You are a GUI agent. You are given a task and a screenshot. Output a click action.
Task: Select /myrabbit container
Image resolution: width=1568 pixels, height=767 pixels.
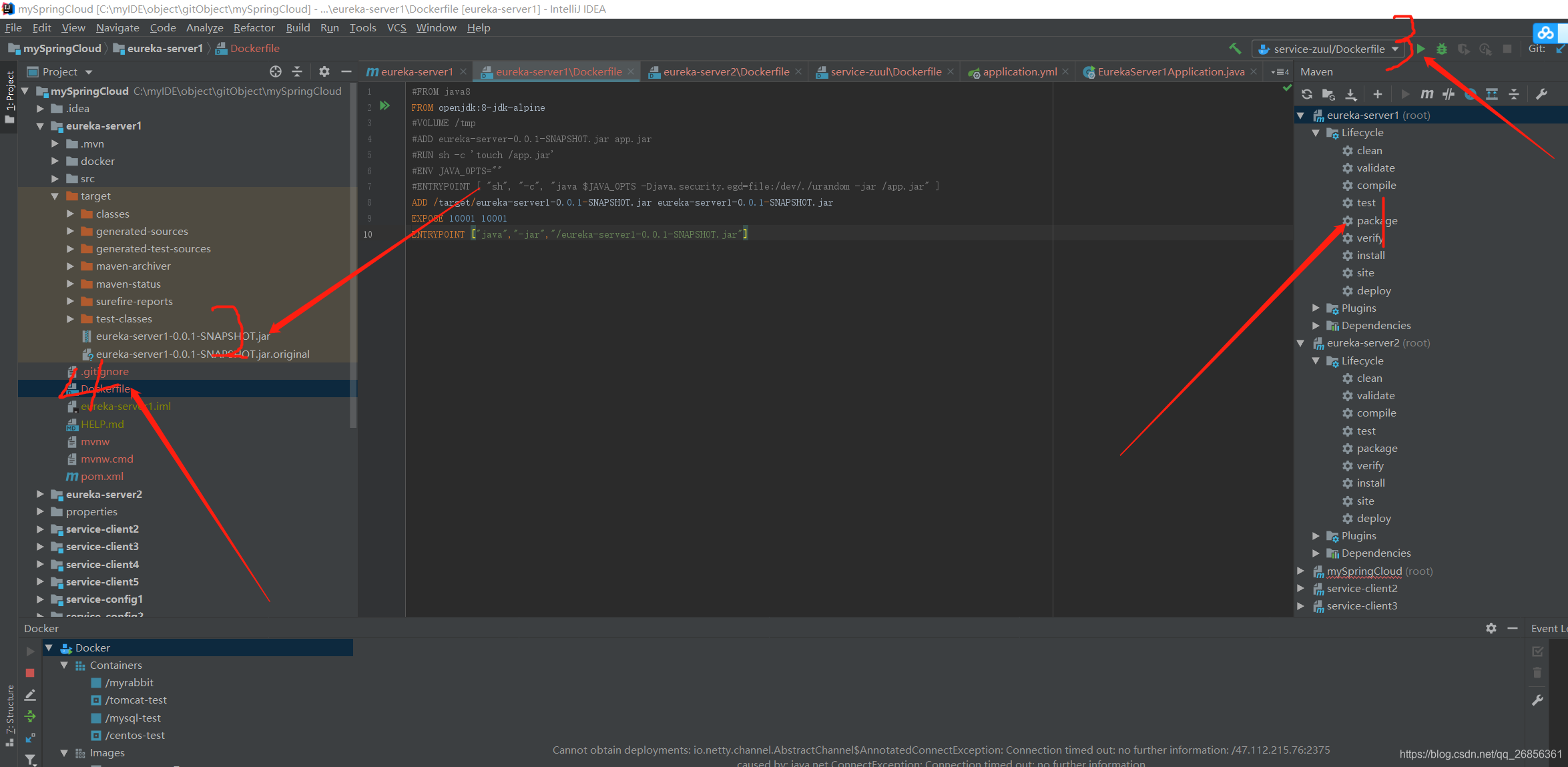click(129, 682)
